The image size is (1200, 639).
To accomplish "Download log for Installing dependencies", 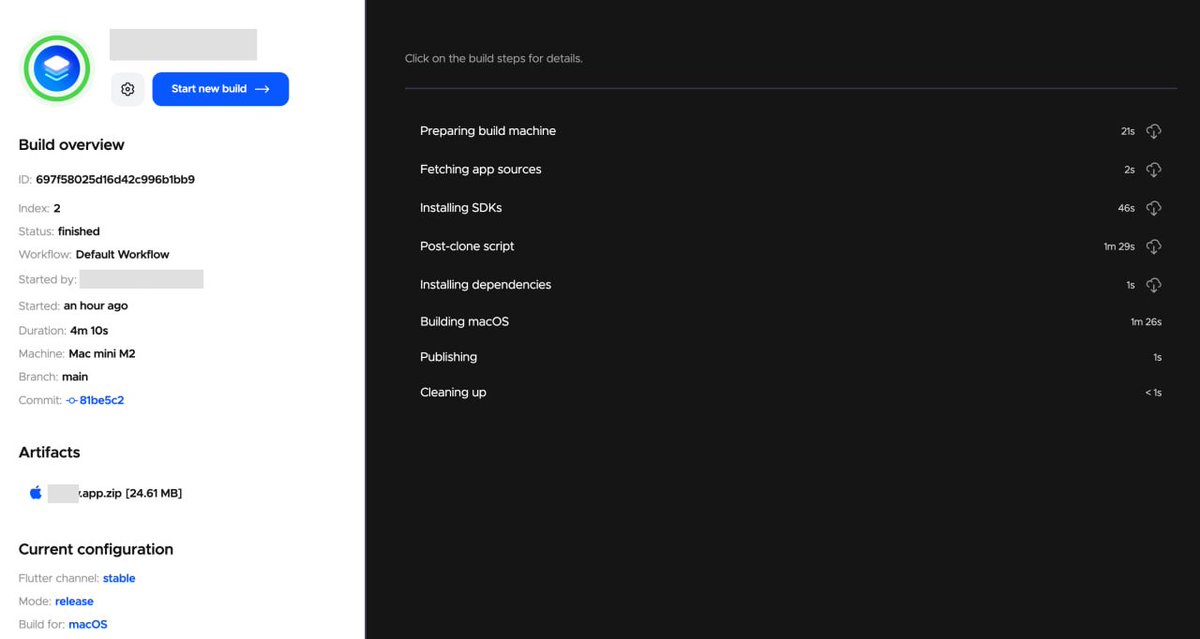I will 1153,285.
